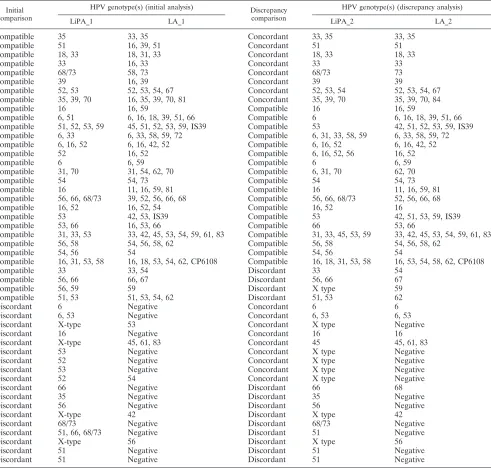Click the 'Discrepancy comparison' column header

point(268,14)
